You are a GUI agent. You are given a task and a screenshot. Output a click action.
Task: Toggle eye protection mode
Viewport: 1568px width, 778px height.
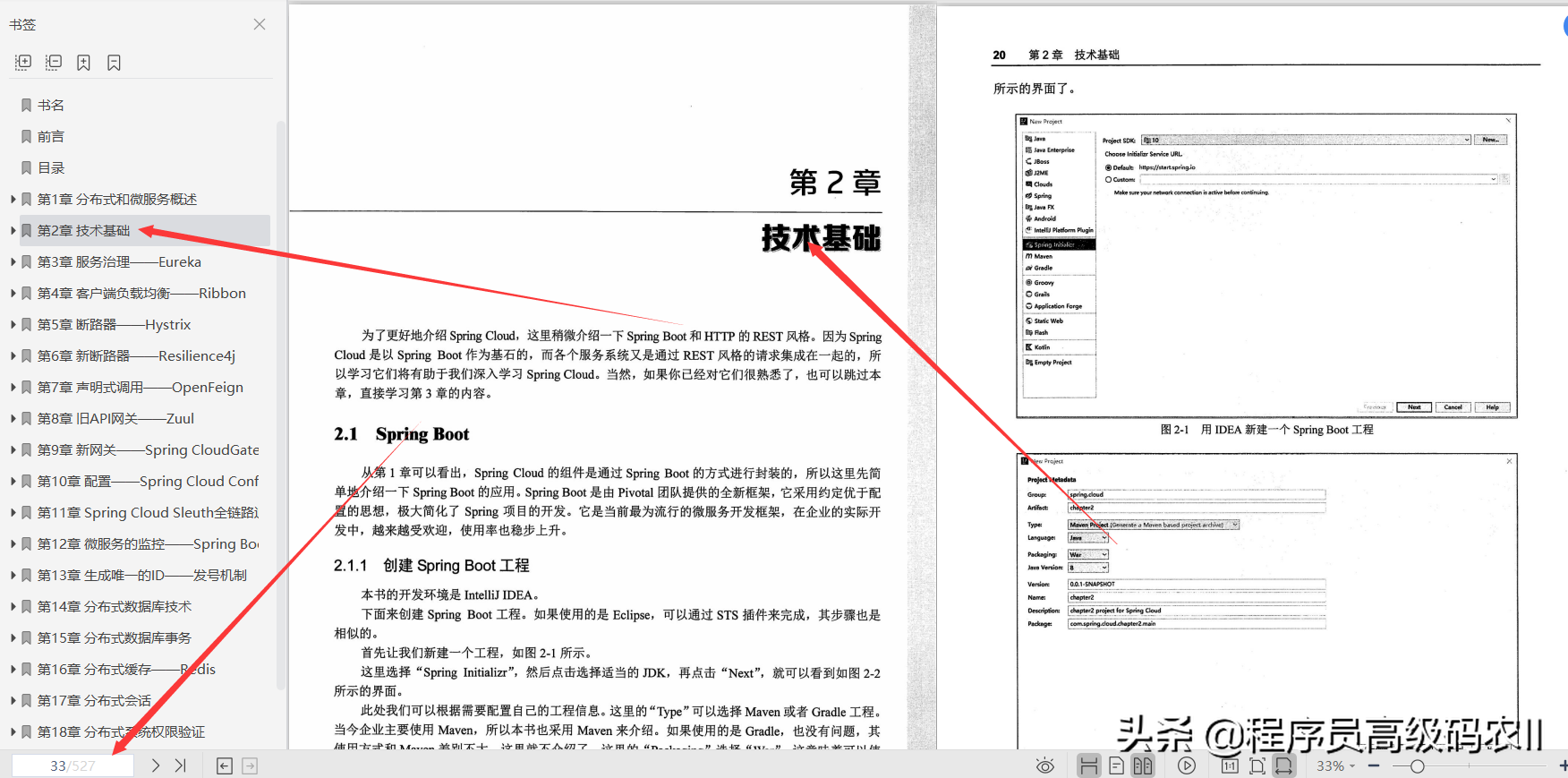(1044, 765)
